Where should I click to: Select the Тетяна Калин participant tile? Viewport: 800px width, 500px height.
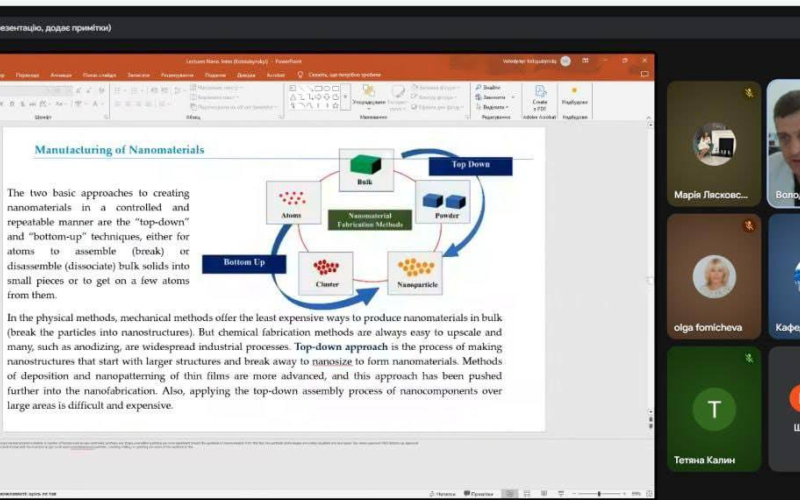(x=714, y=409)
